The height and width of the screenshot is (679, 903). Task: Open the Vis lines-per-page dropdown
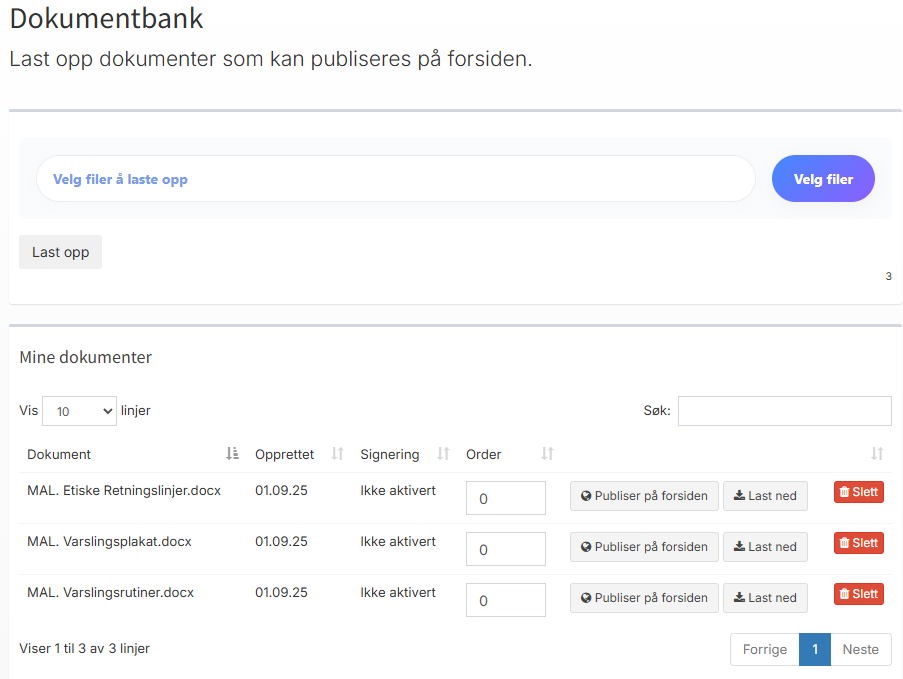point(79,411)
